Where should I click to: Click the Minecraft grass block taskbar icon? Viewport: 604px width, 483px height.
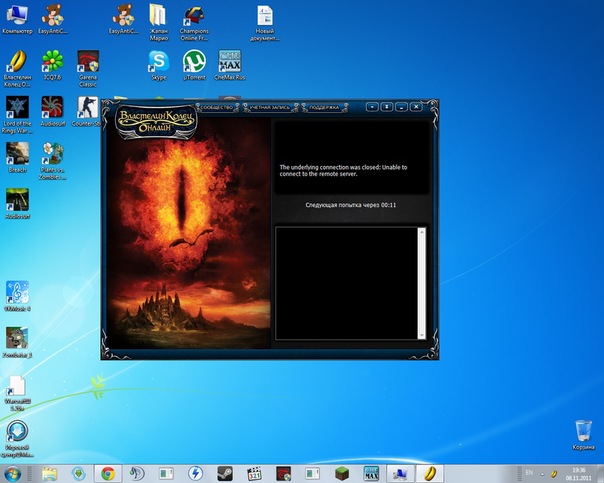343,472
